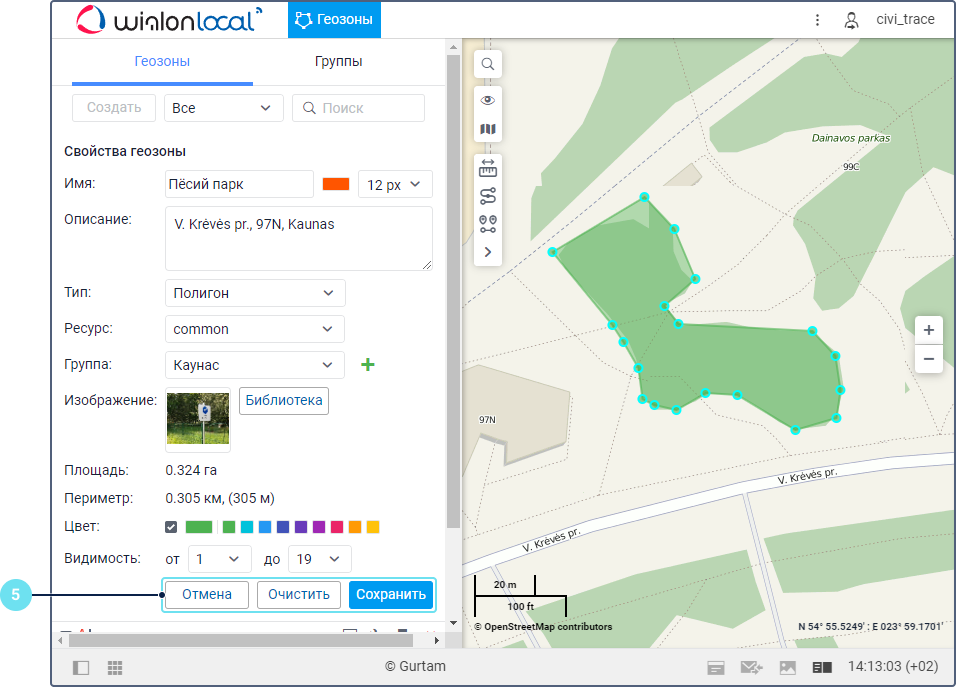Image resolution: width=956 pixels, height=687 pixels.
Task: Toggle the color checkbox next to Цвет
Action: [171, 527]
